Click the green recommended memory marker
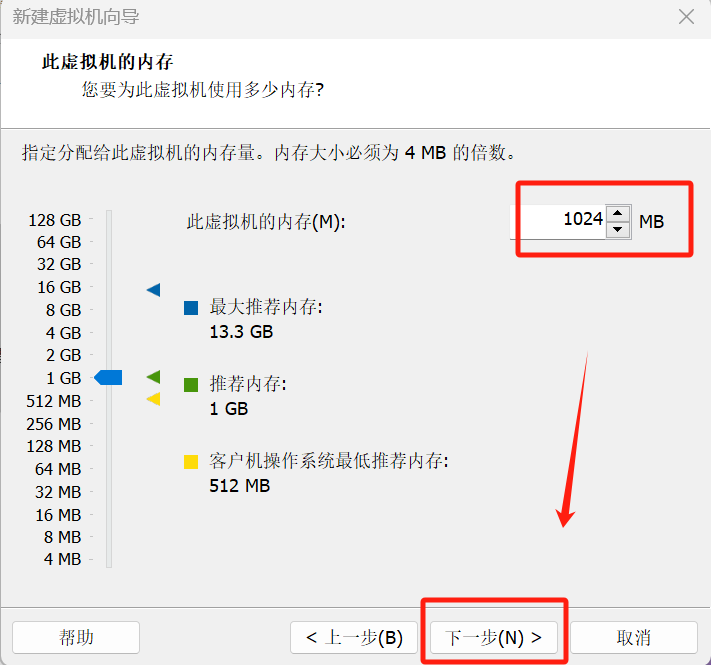 point(153,377)
